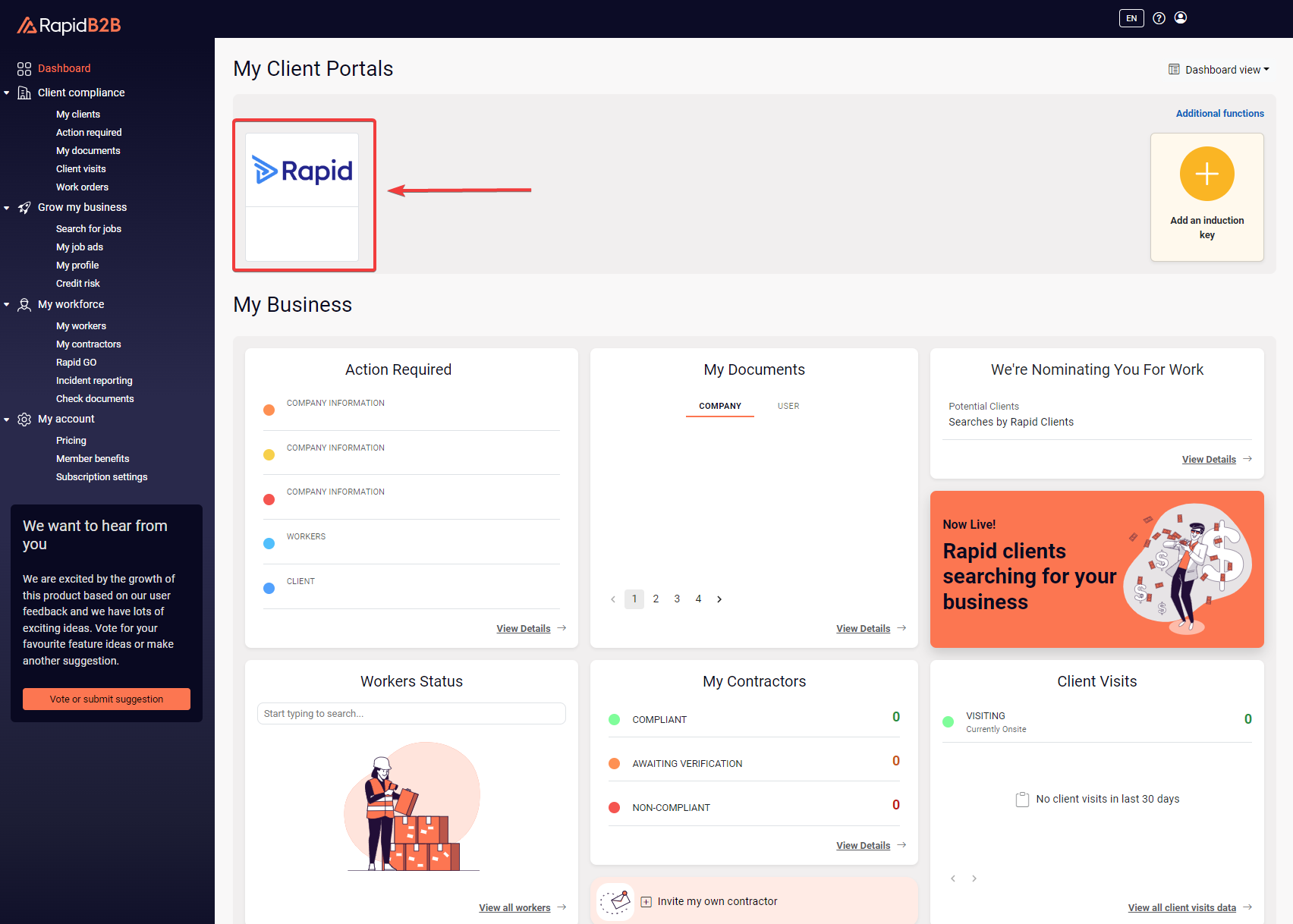
Task: Select the COMPANY tab in My Documents
Action: (719, 406)
